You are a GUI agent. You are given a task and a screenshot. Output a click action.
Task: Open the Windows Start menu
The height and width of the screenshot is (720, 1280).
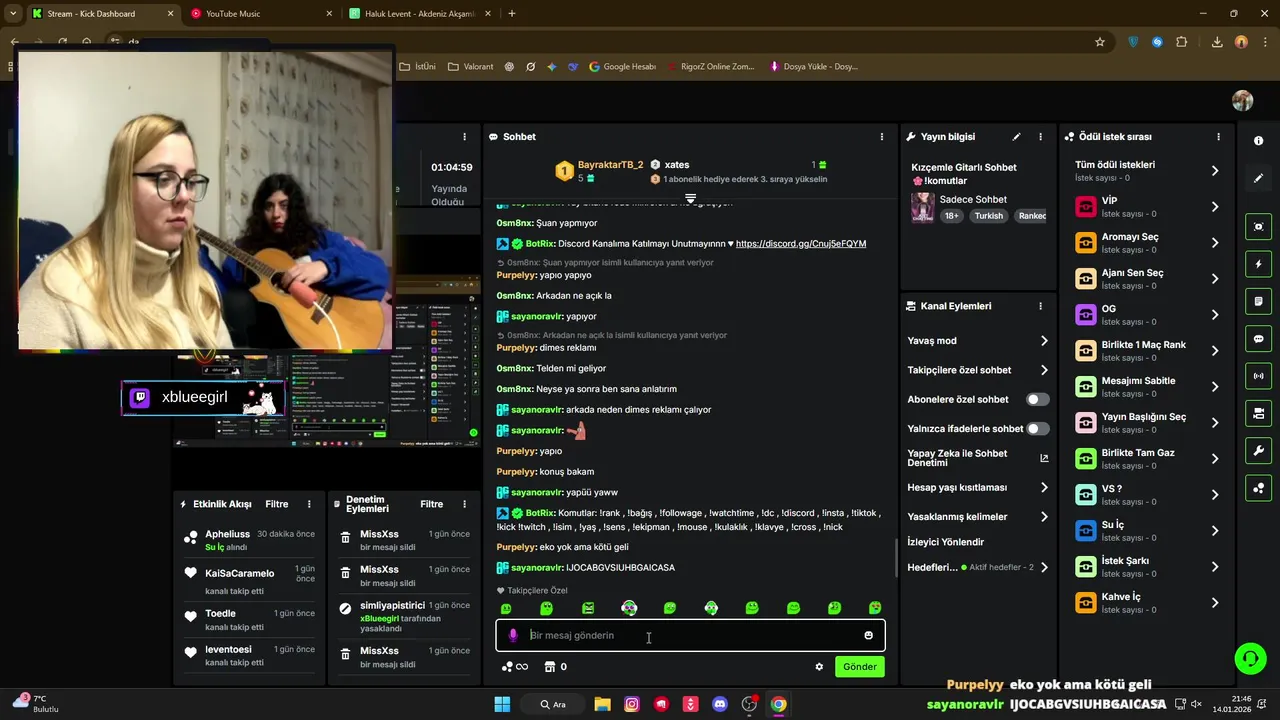[502, 704]
